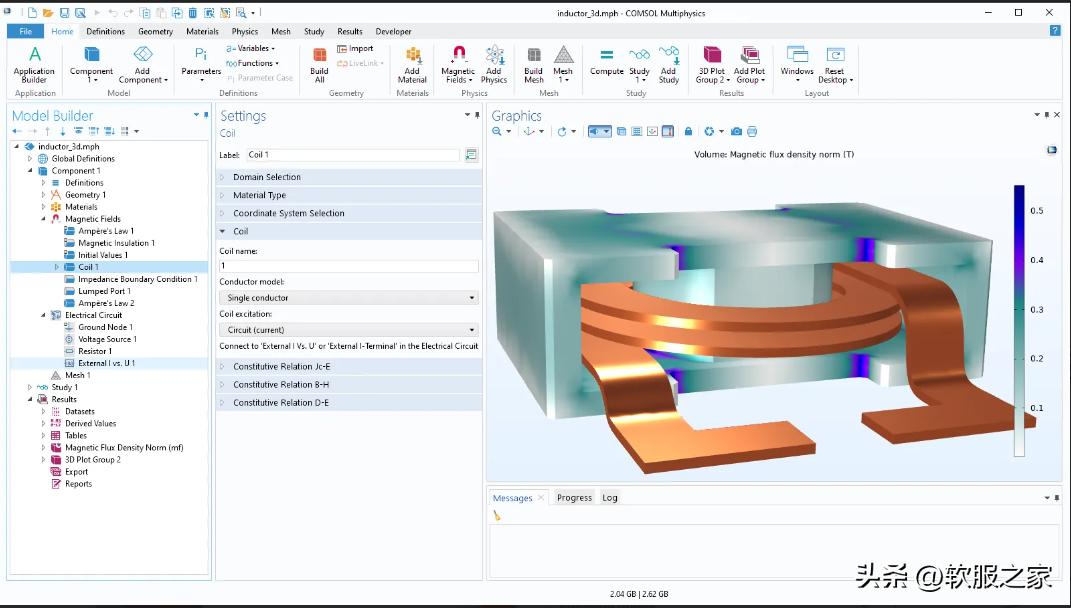Click move down arrow in Model Builder toolbar
The width and height of the screenshot is (1071, 608).
[x=62, y=130]
